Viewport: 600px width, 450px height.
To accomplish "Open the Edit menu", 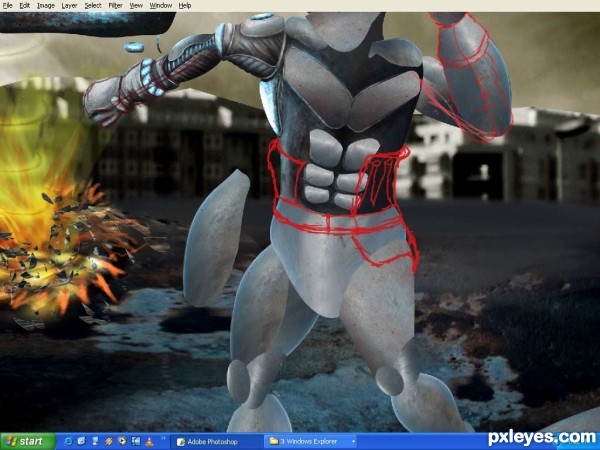I will [25, 6].
